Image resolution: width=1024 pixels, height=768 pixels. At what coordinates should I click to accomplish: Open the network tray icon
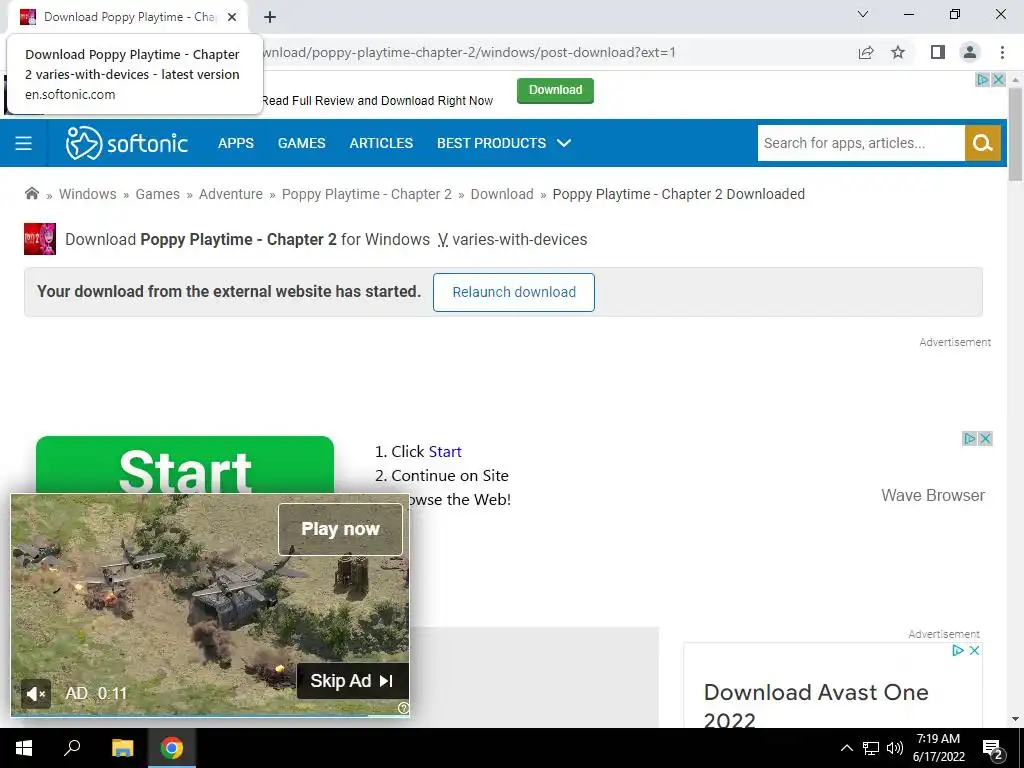pyautogui.click(x=871, y=748)
